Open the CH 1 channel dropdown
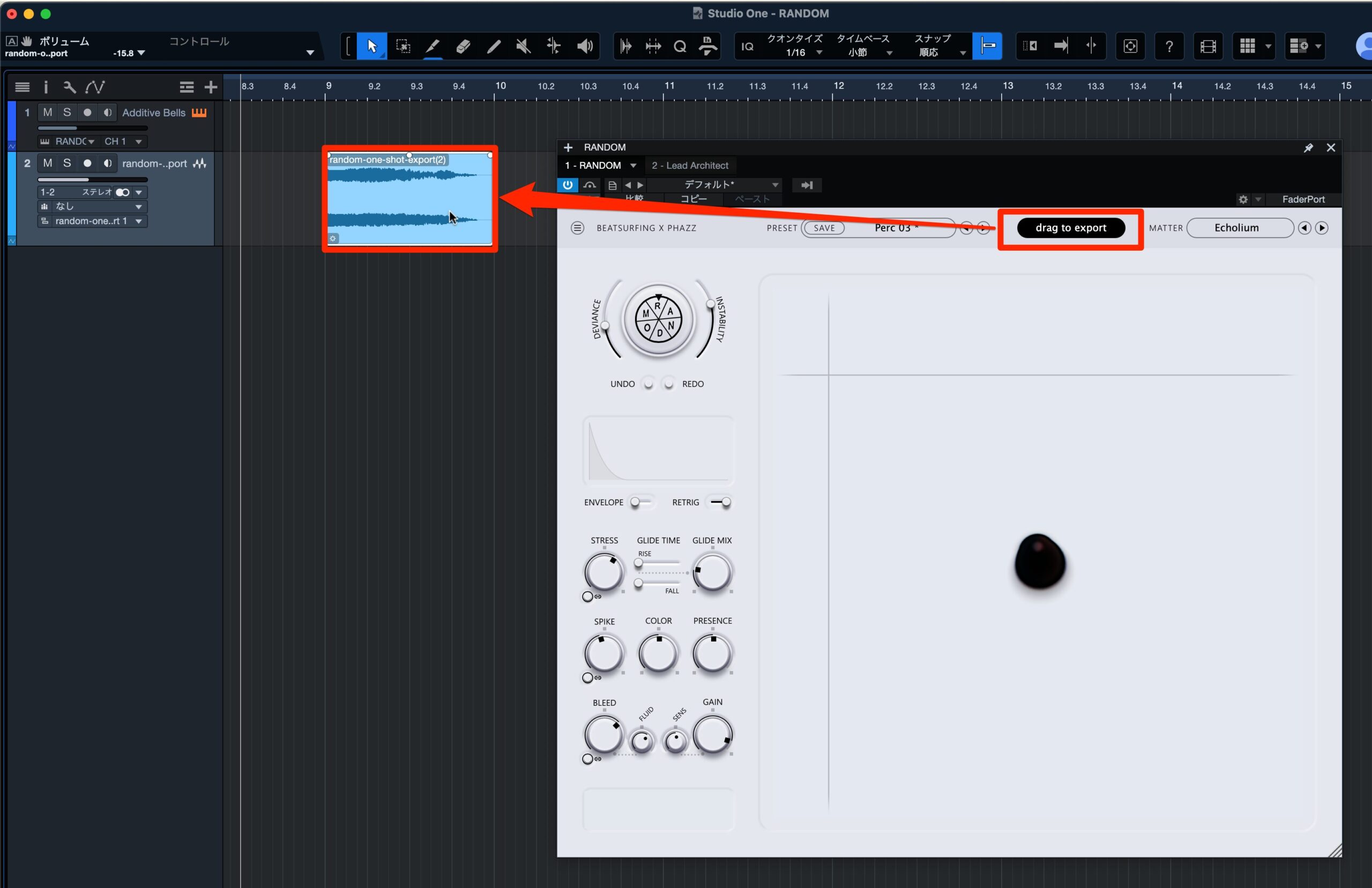The height and width of the screenshot is (888, 1372). pyautogui.click(x=123, y=141)
